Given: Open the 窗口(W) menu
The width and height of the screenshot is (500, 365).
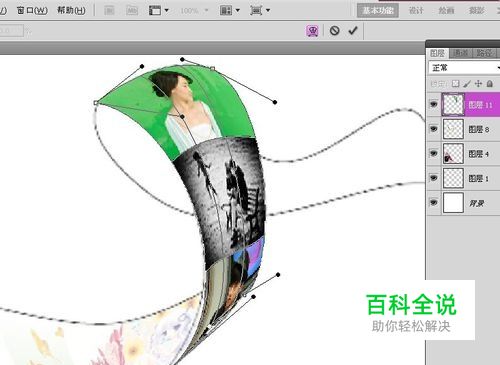Looking at the screenshot, I should tap(32, 10).
